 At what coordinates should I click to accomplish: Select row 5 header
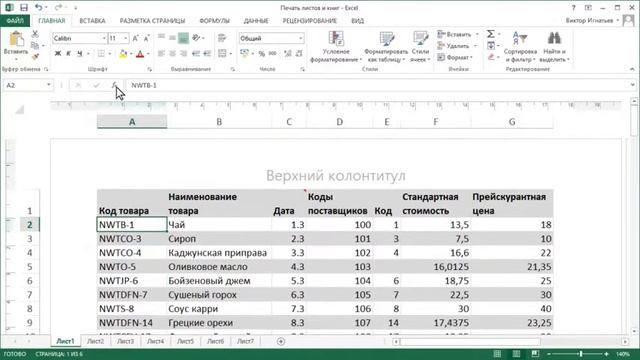click(29, 267)
